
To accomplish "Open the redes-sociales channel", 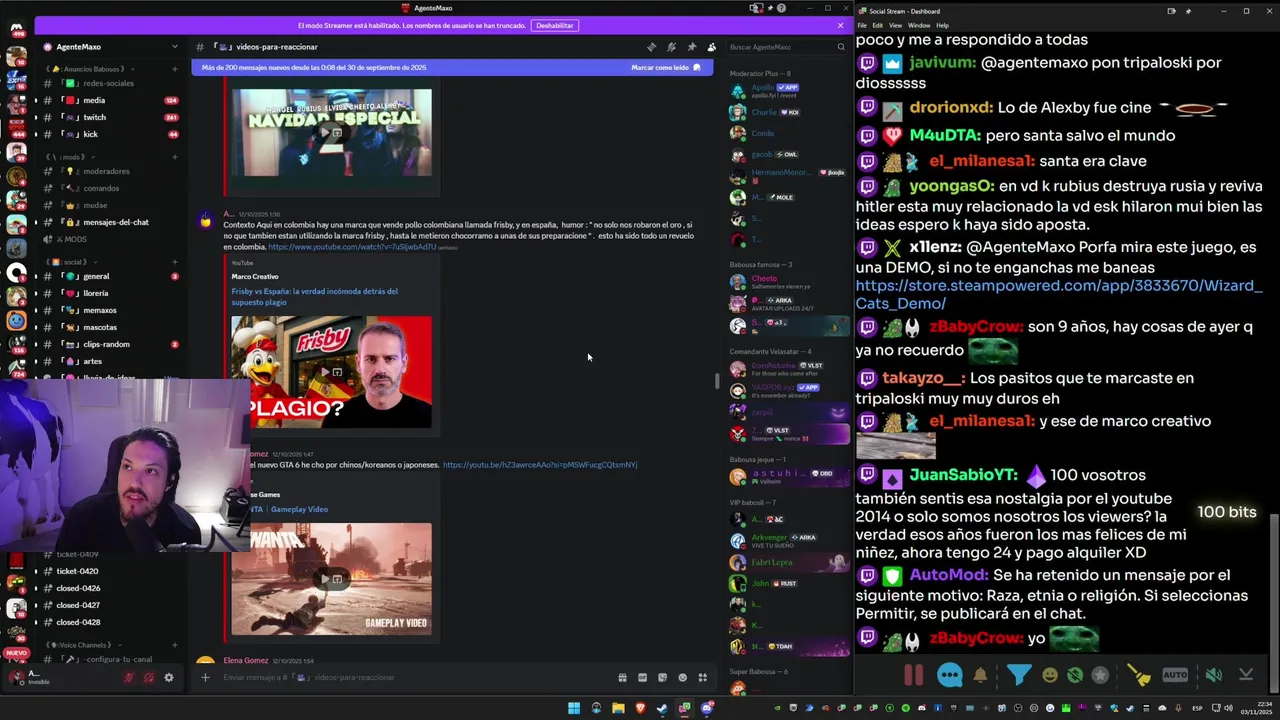I will coord(110,83).
